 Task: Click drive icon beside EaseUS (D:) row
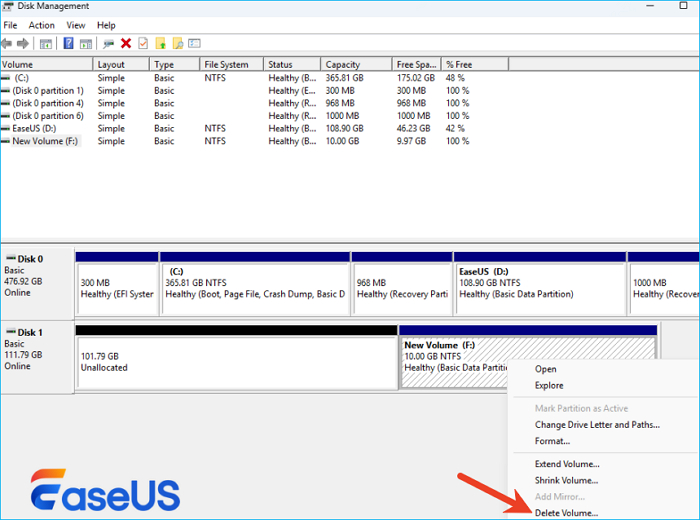(5, 129)
